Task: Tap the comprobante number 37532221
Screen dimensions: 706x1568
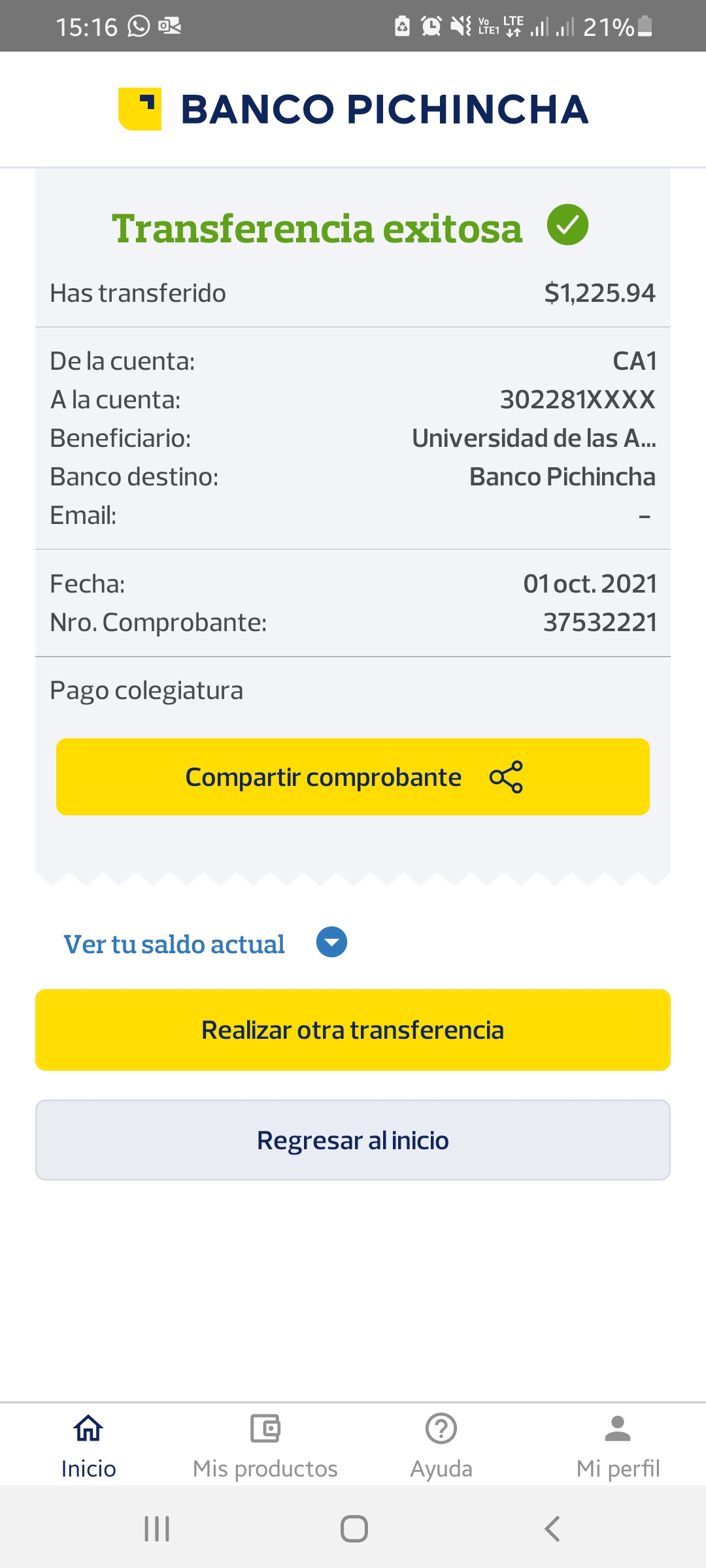Action: 600,623
